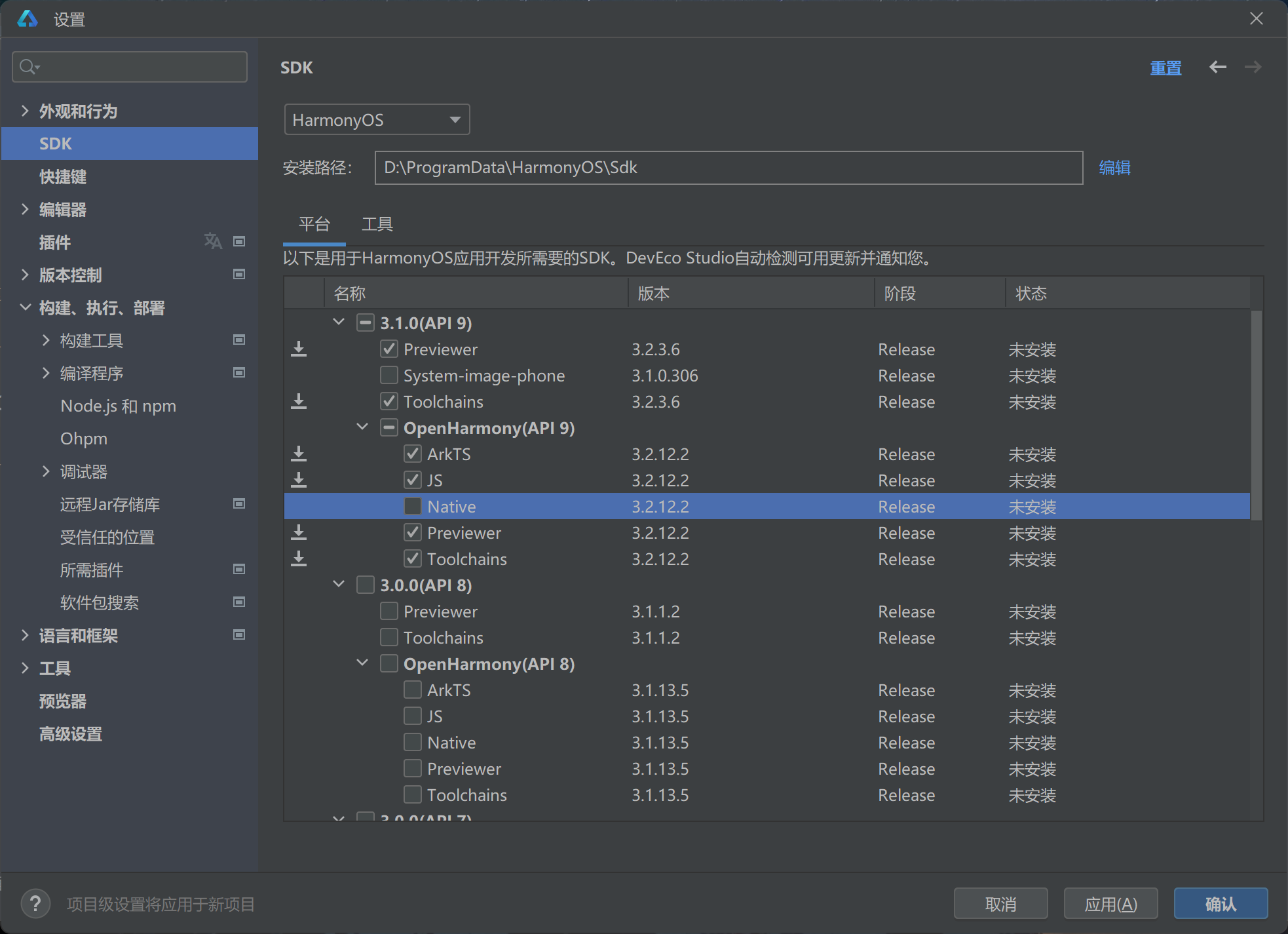The height and width of the screenshot is (934, 1288).
Task: Click the search magnifier icon in settings
Action: [29, 67]
